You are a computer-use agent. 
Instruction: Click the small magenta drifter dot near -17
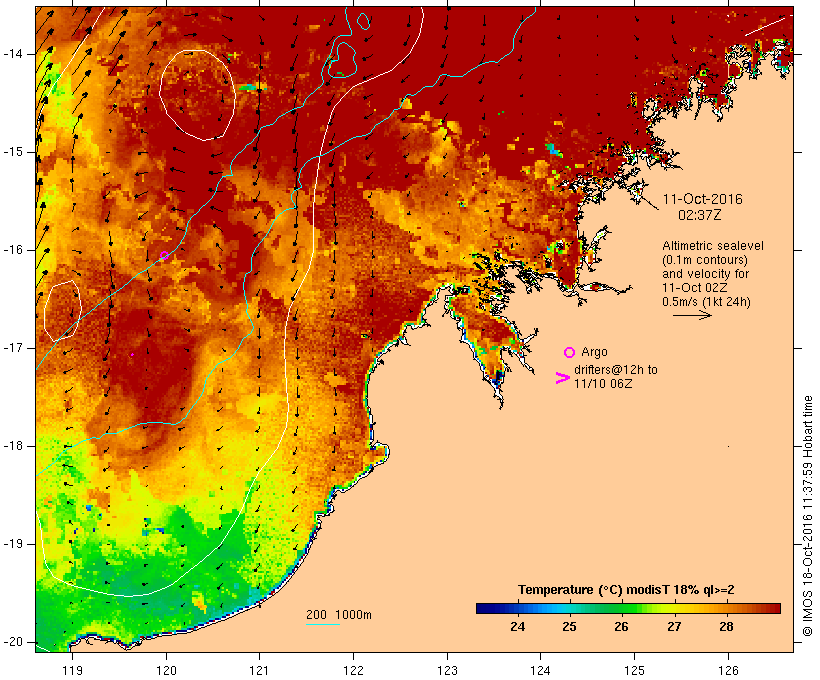[x=132, y=355]
